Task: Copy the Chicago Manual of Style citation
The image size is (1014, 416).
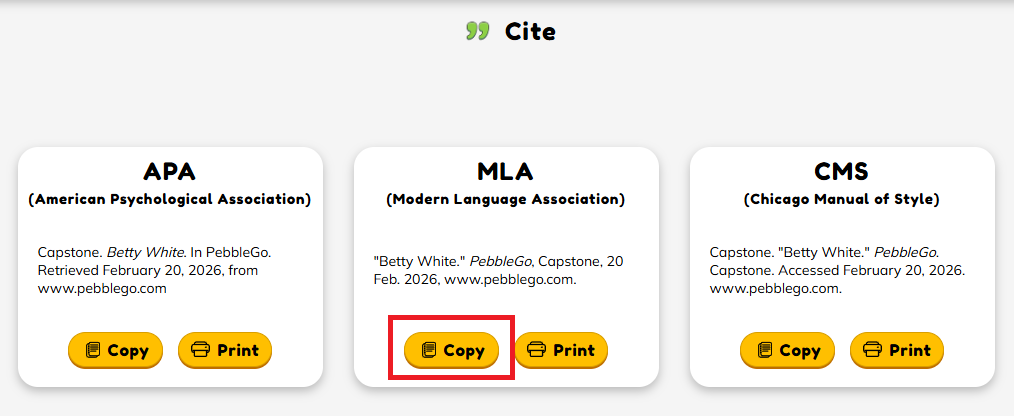Action: (x=787, y=350)
